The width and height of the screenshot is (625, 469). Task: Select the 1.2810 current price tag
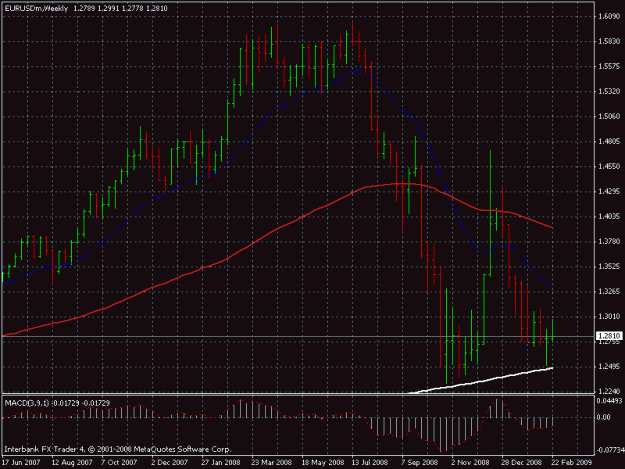coord(609,336)
